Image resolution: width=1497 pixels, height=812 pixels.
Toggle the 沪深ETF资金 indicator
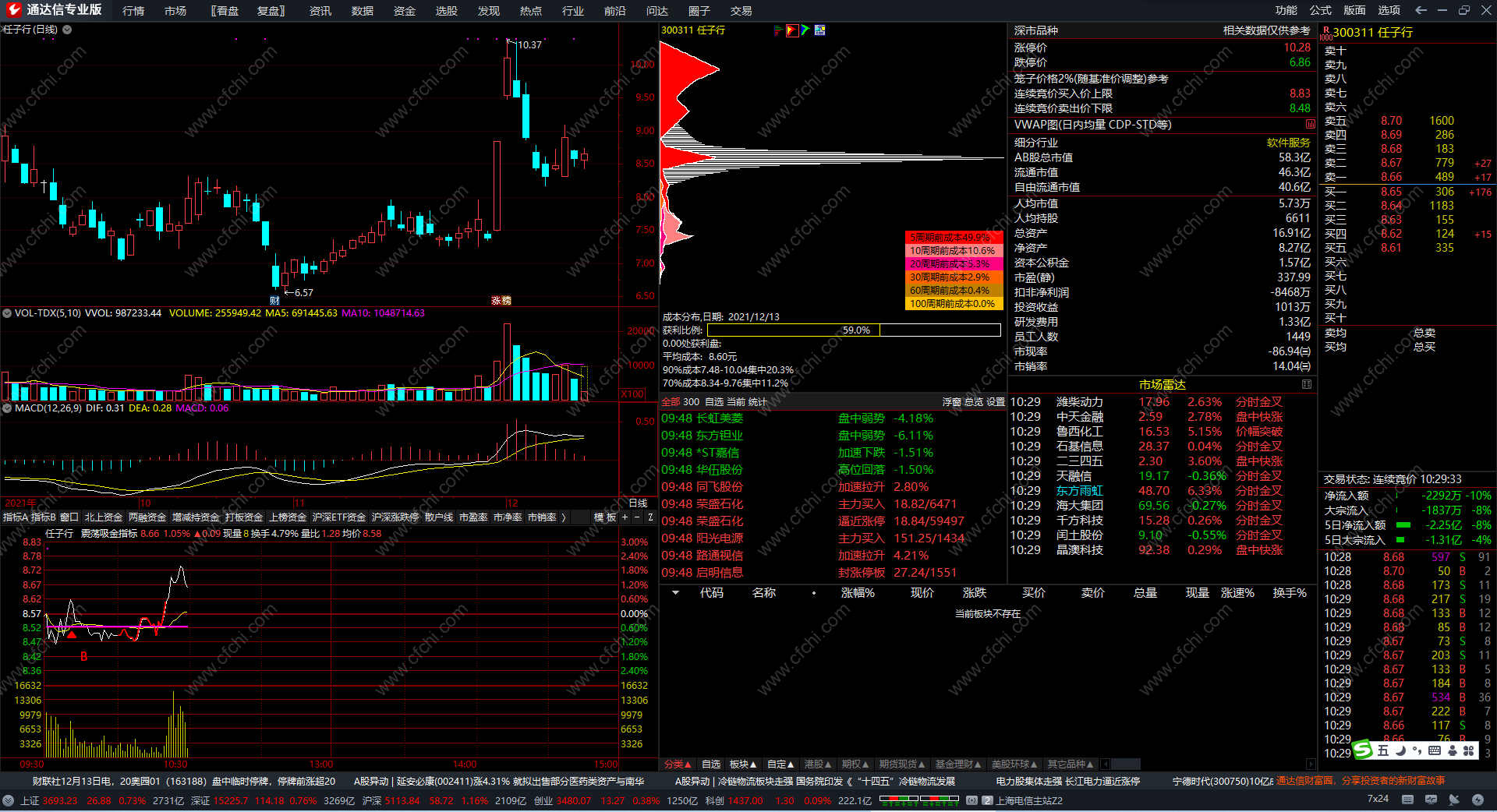point(339,517)
